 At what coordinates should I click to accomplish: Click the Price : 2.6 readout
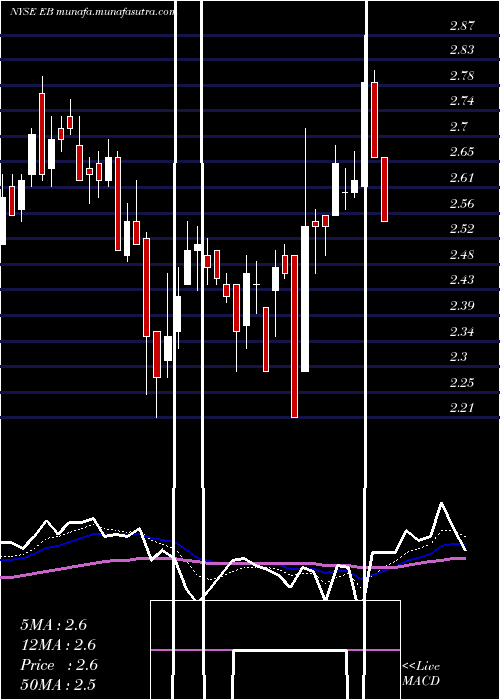[58, 665]
